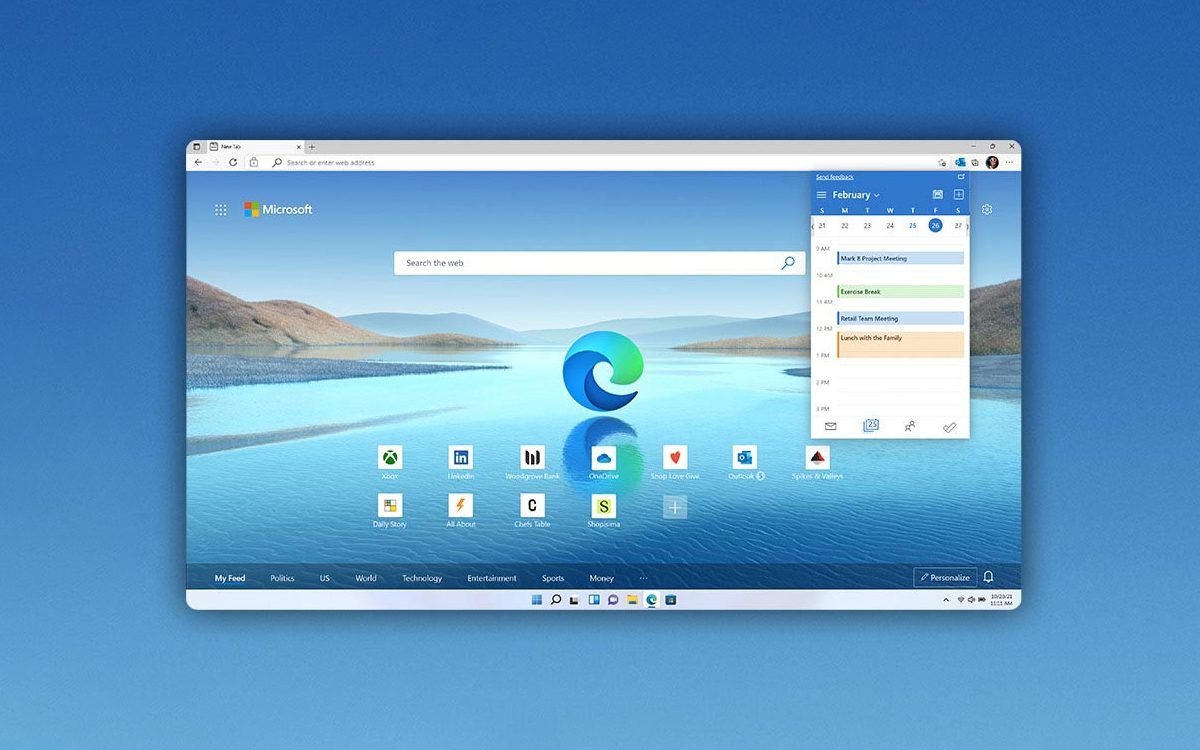Add page to favorites via star icon
Screen dimensions: 1200x750
pos(941,162)
